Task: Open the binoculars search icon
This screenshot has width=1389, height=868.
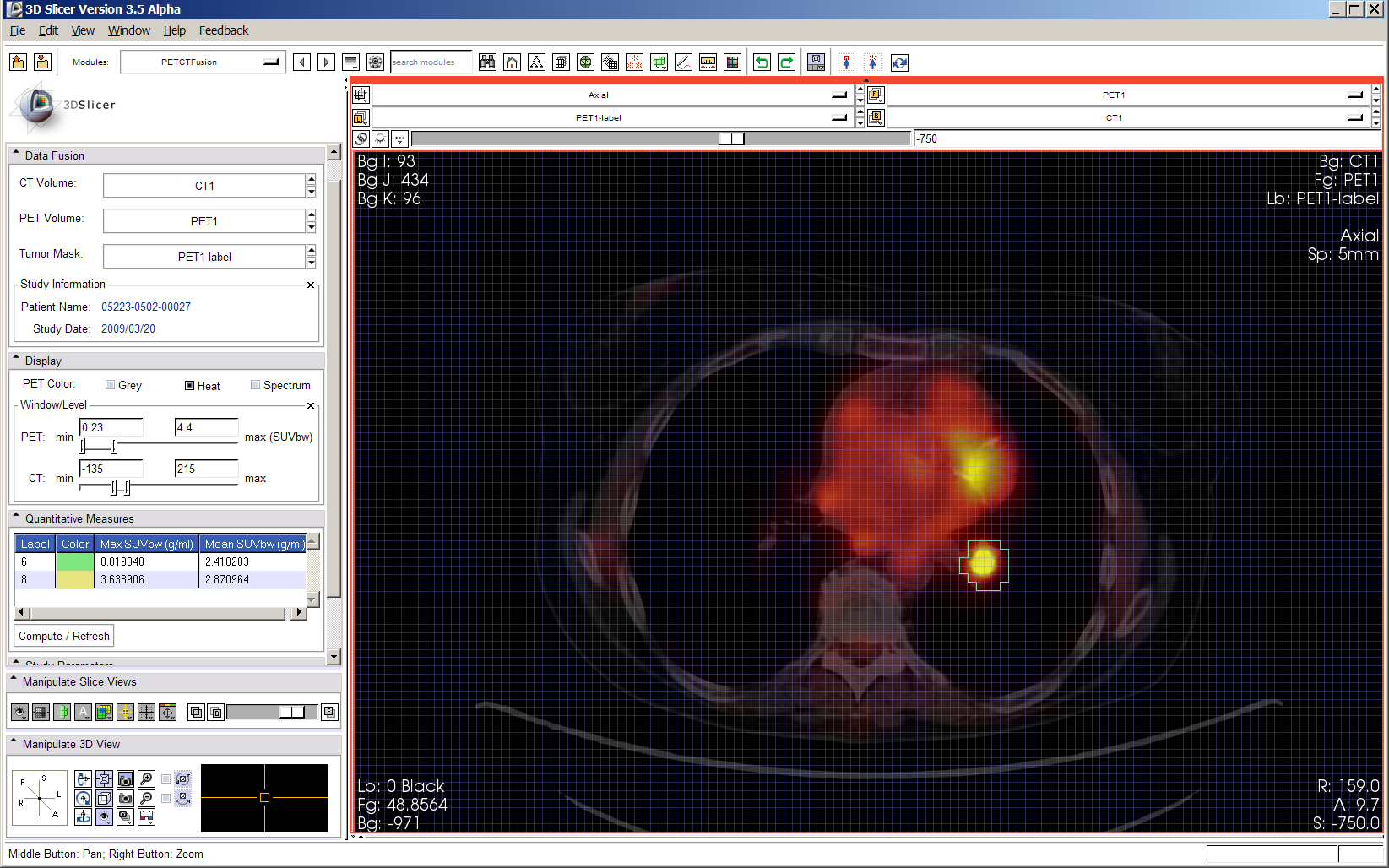Action: [487, 62]
